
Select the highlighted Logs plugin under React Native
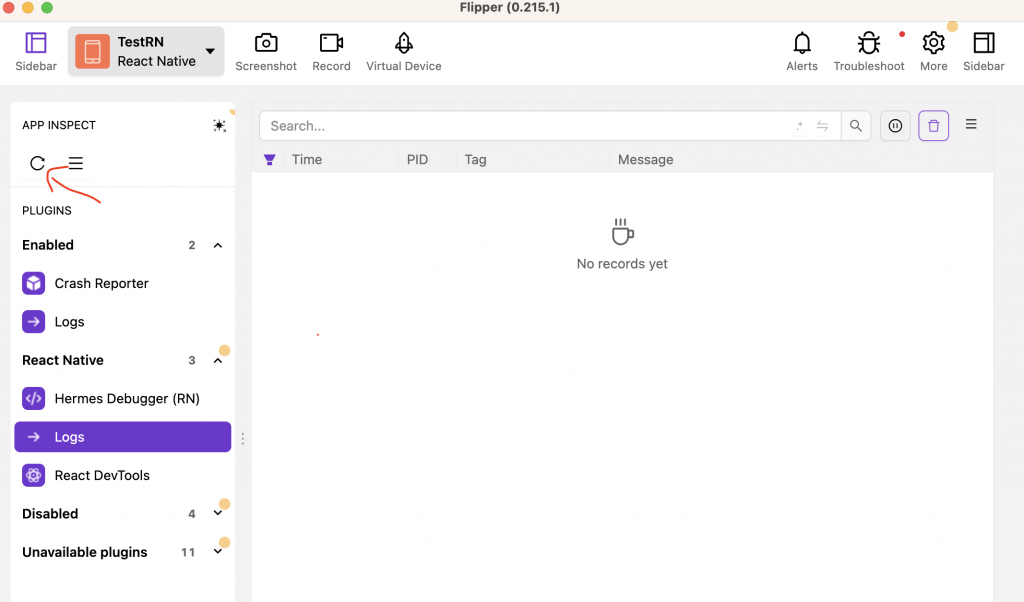123,437
